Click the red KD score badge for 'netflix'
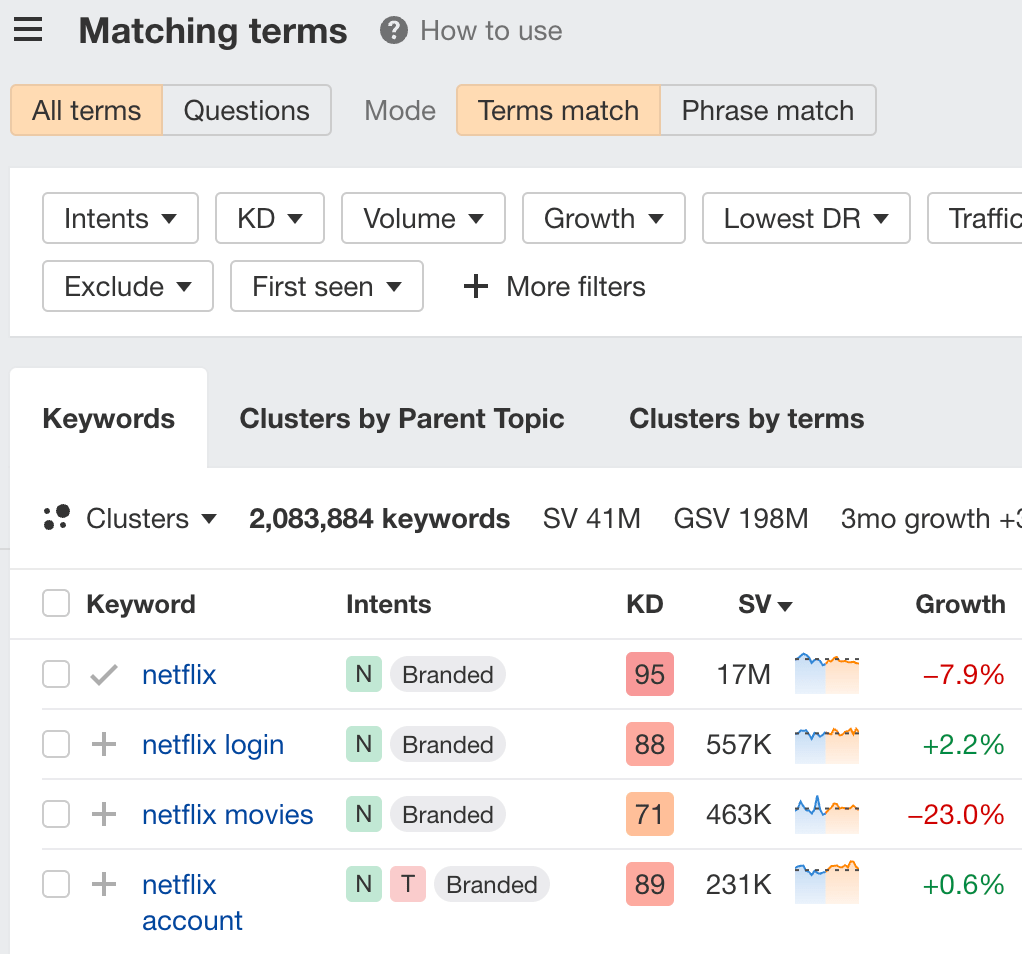1022x954 pixels. (x=650, y=674)
